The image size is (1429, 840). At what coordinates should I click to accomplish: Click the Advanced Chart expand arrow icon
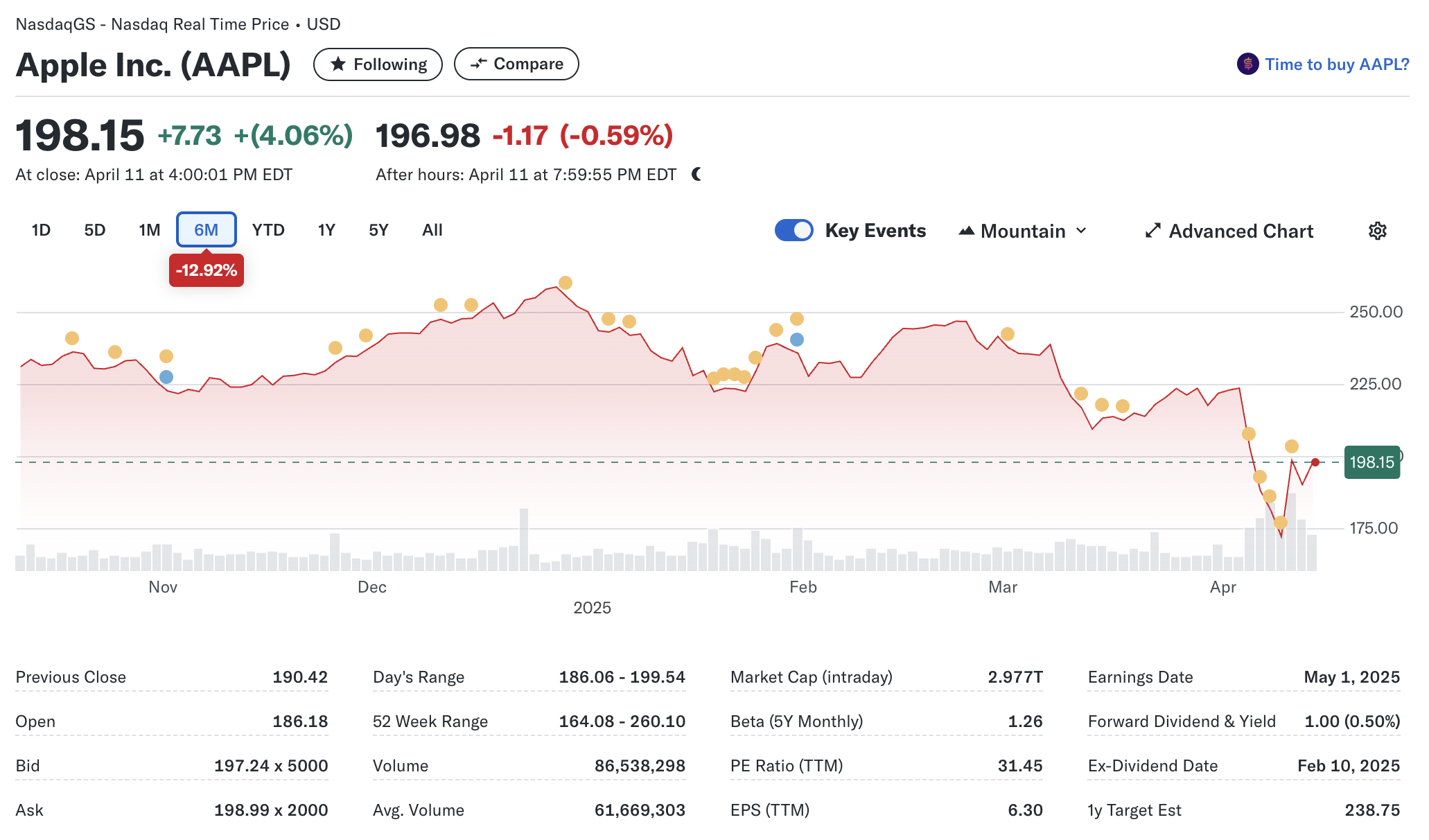click(x=1152, y=231)
